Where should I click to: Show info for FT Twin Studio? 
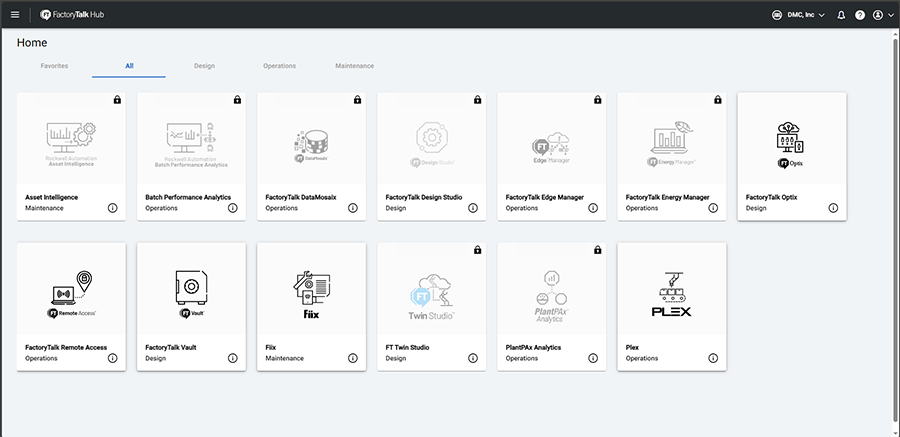click(x=472, y=358)
